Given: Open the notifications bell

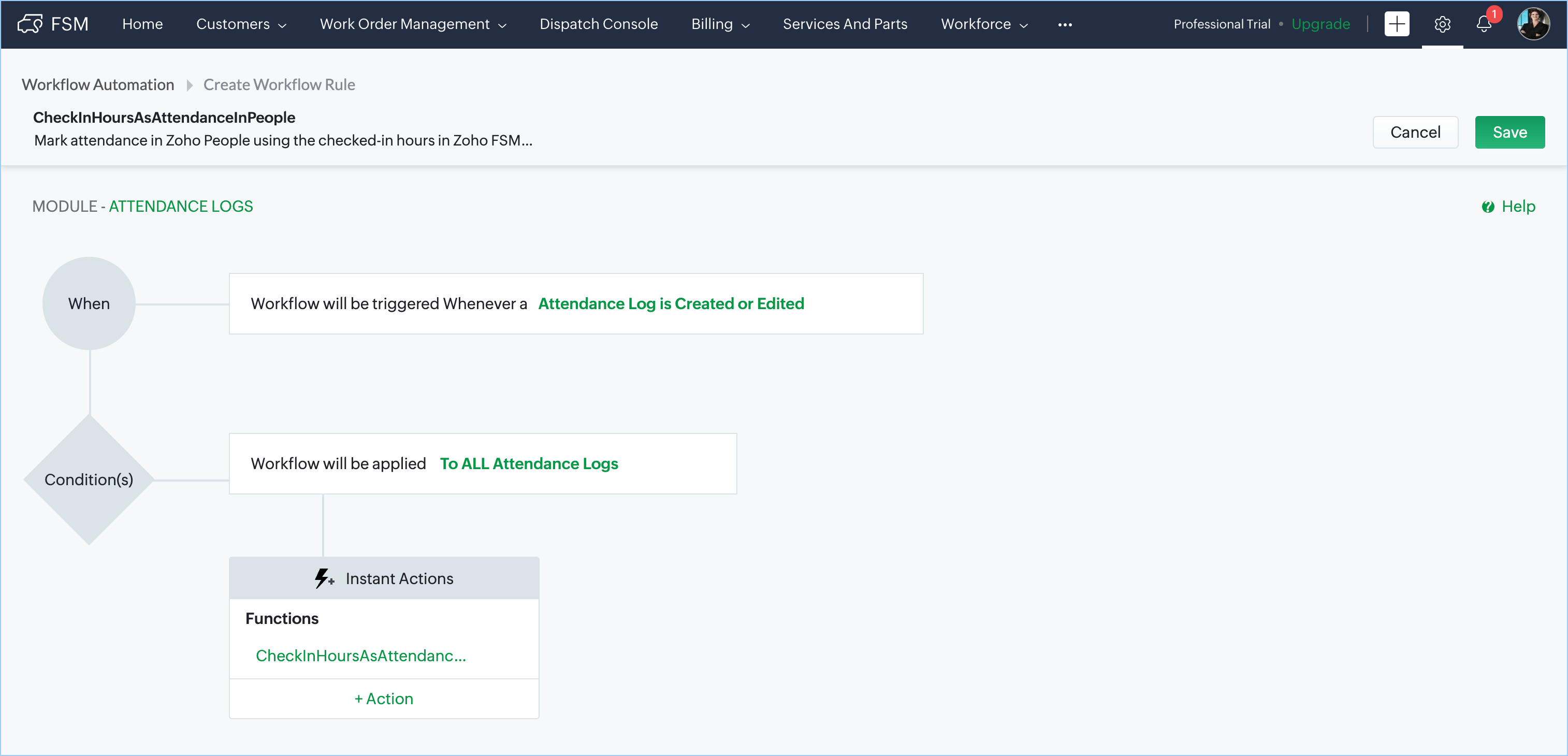Looking at the screenshot, I should (1484, 24).
